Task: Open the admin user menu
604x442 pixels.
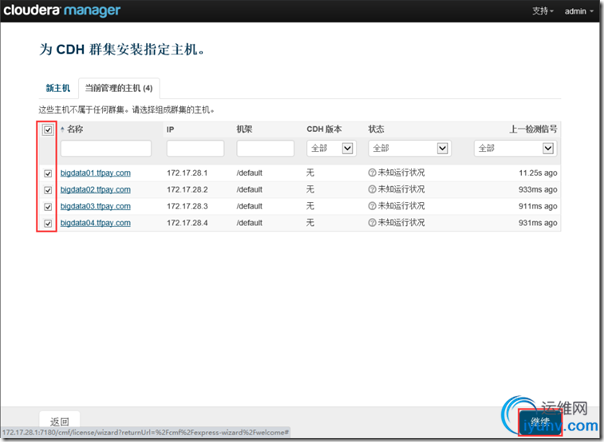Action: [x=579, y=11]
